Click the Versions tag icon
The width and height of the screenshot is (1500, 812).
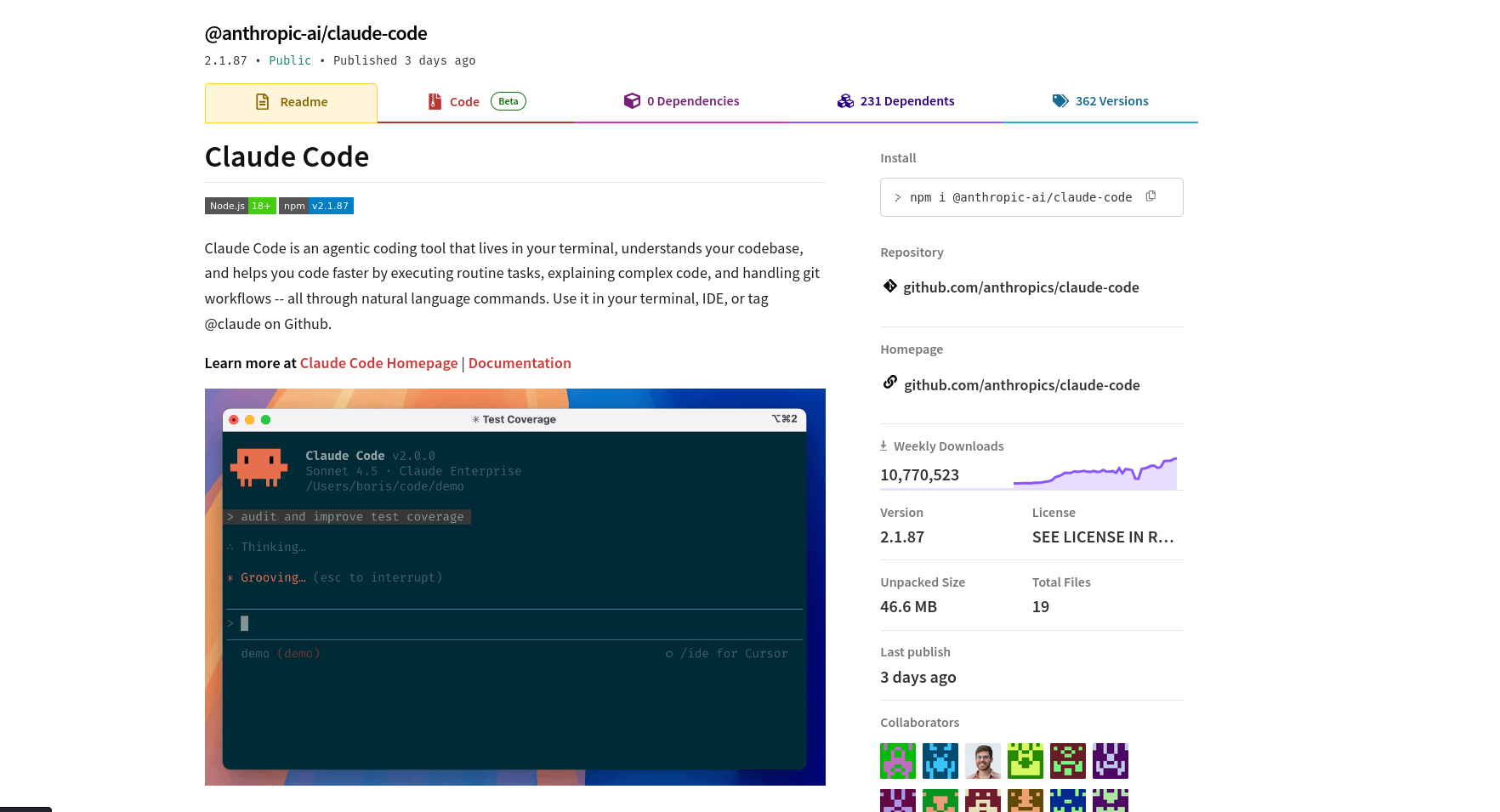click(1060, 100)
